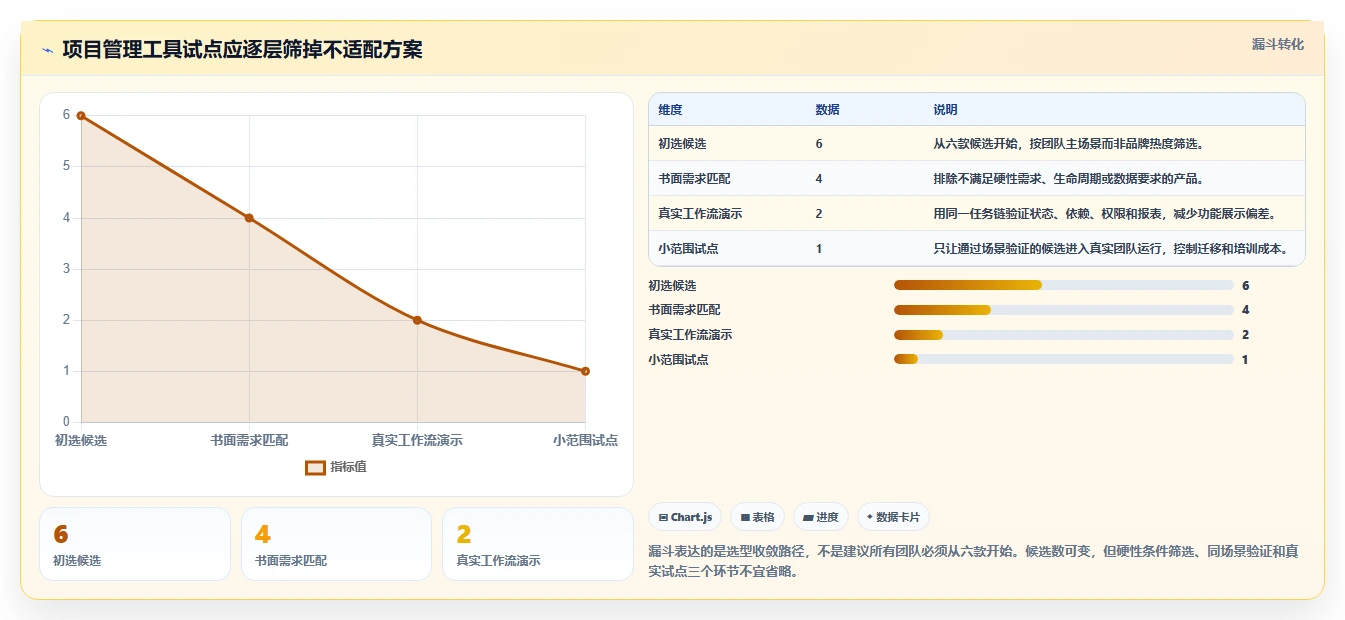Toggle the 指标值 legend swatch

(315, 467)
